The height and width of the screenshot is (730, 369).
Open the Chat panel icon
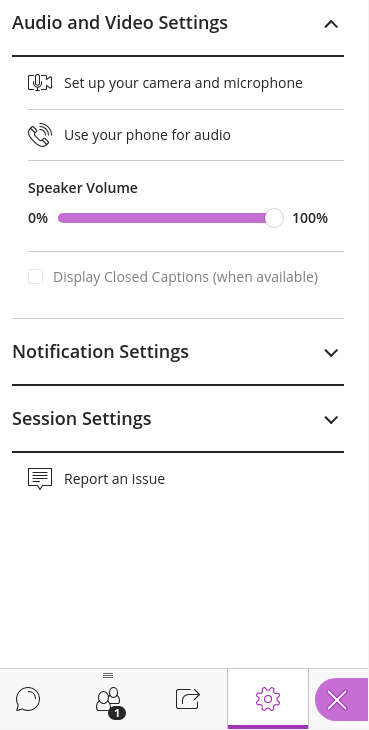coord(28,699)
